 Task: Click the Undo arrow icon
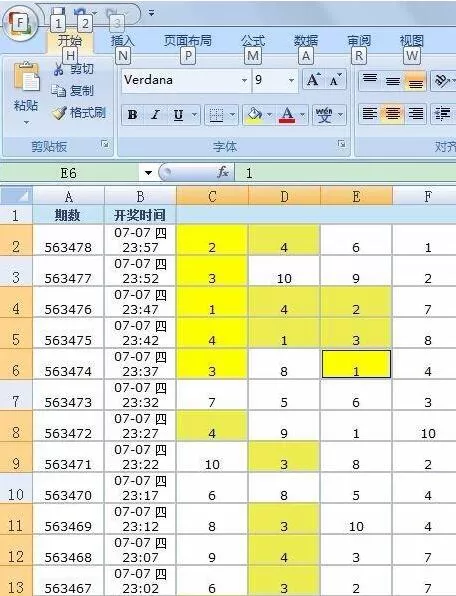point(80,13)
